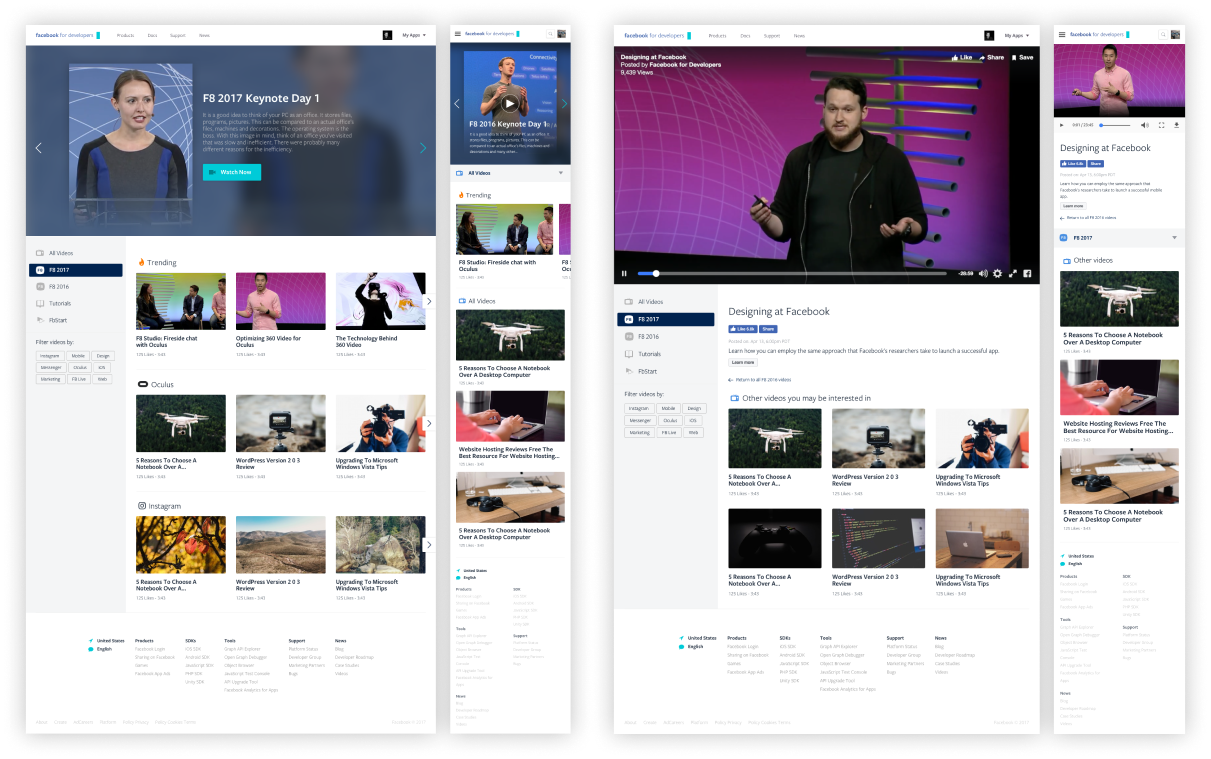The image size is (1211, 759).
Task: Enter fullscreen in the large desktop video player
Action: point(1012,273)
